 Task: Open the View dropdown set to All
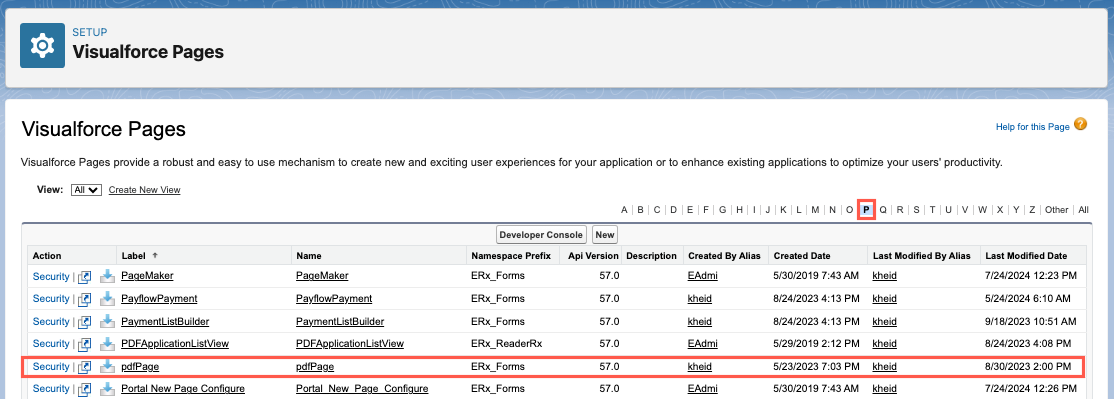coord(87,190)
